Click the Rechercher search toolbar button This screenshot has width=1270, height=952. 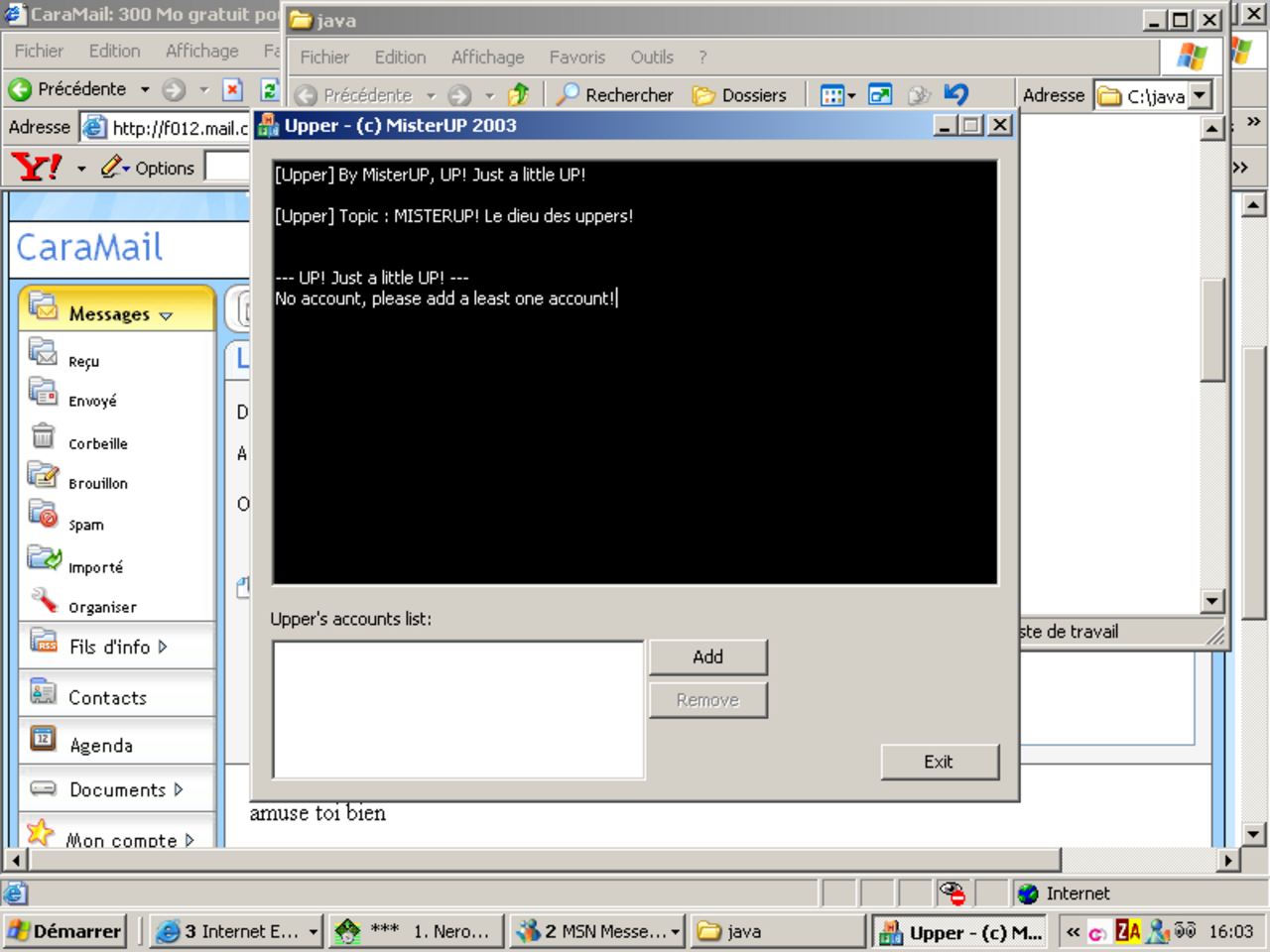click(x=615, y=95)
